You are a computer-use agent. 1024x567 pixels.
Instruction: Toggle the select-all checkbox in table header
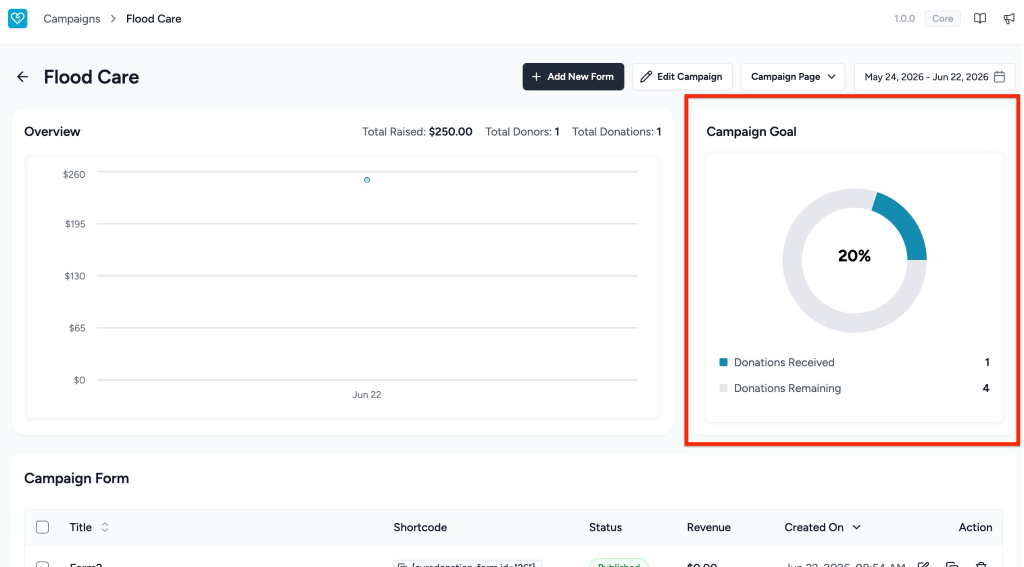42,527
